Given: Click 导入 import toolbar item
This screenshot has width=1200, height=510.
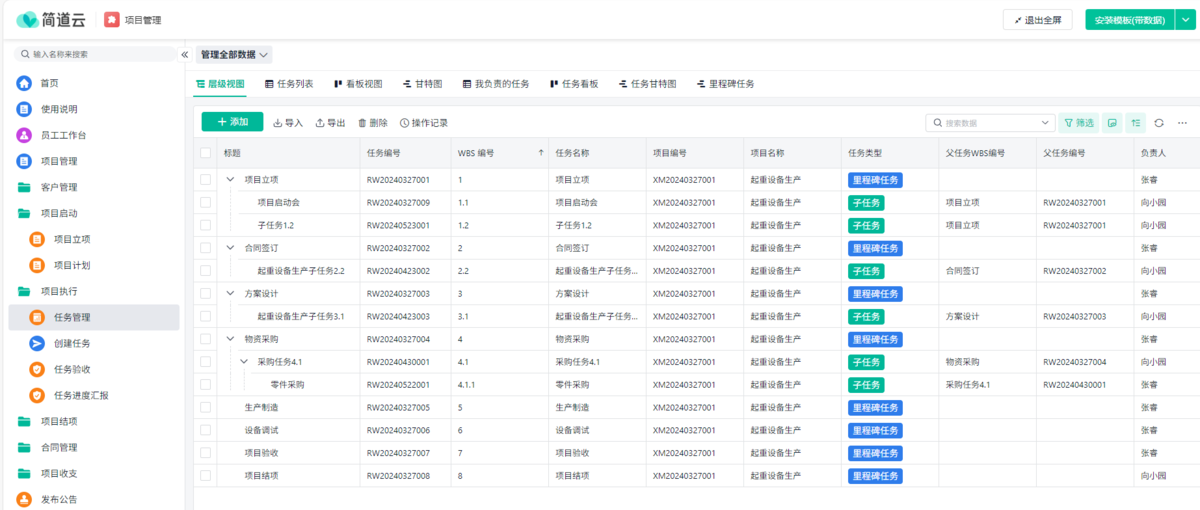Looking at the screenshot, I should pyautogui.click(x=288, y=123).
